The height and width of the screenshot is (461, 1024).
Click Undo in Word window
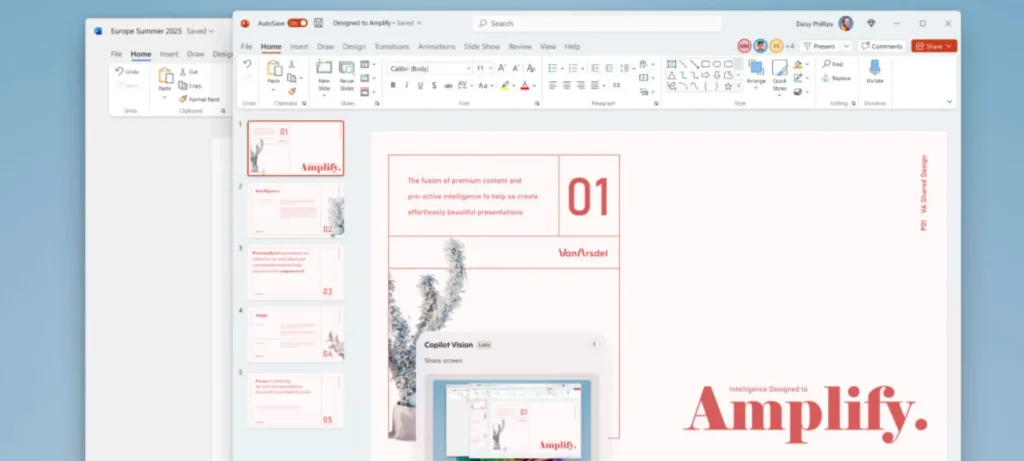[127, 71]
